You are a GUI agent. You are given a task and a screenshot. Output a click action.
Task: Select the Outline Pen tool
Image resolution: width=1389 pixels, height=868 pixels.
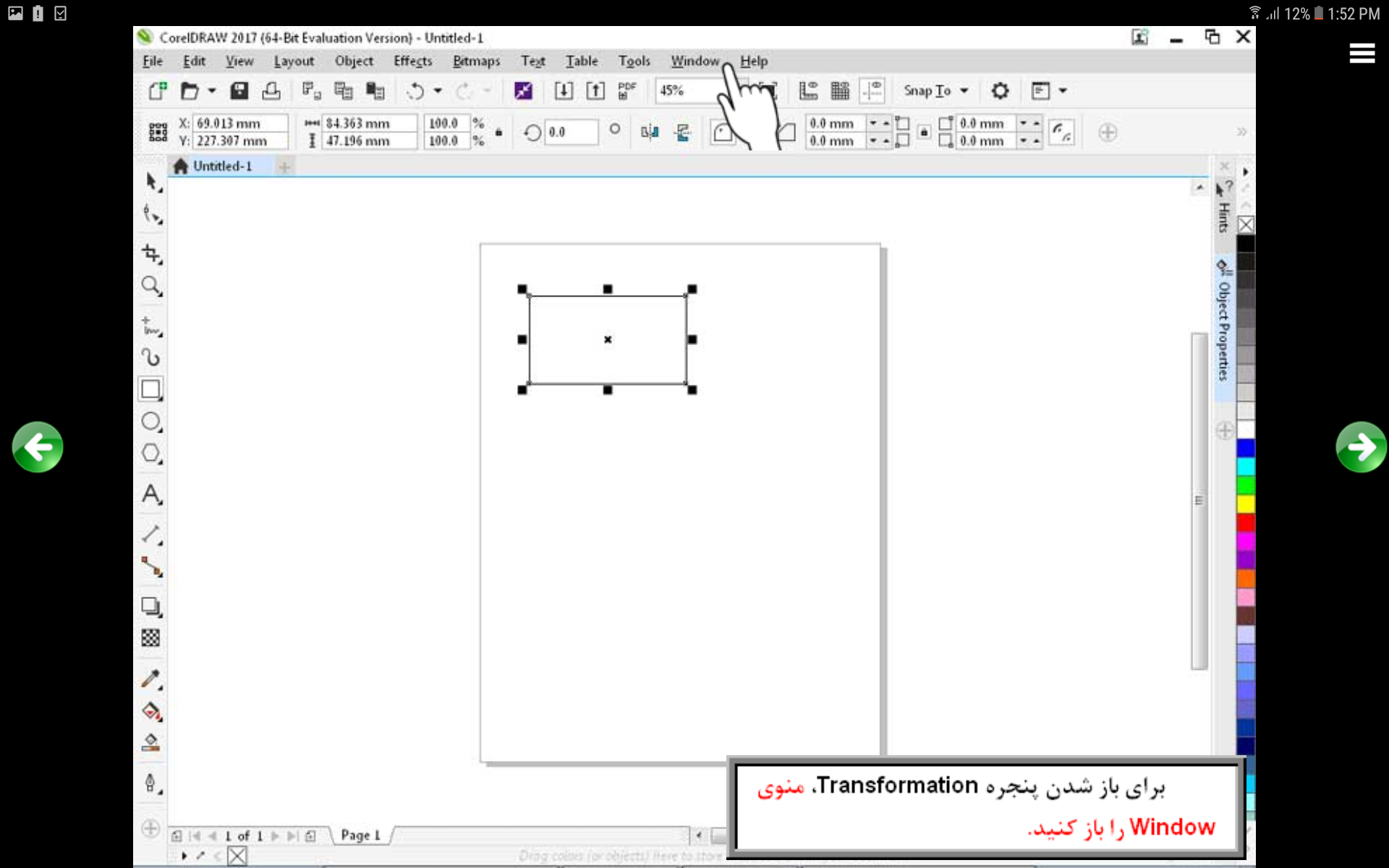click(151, 783)
